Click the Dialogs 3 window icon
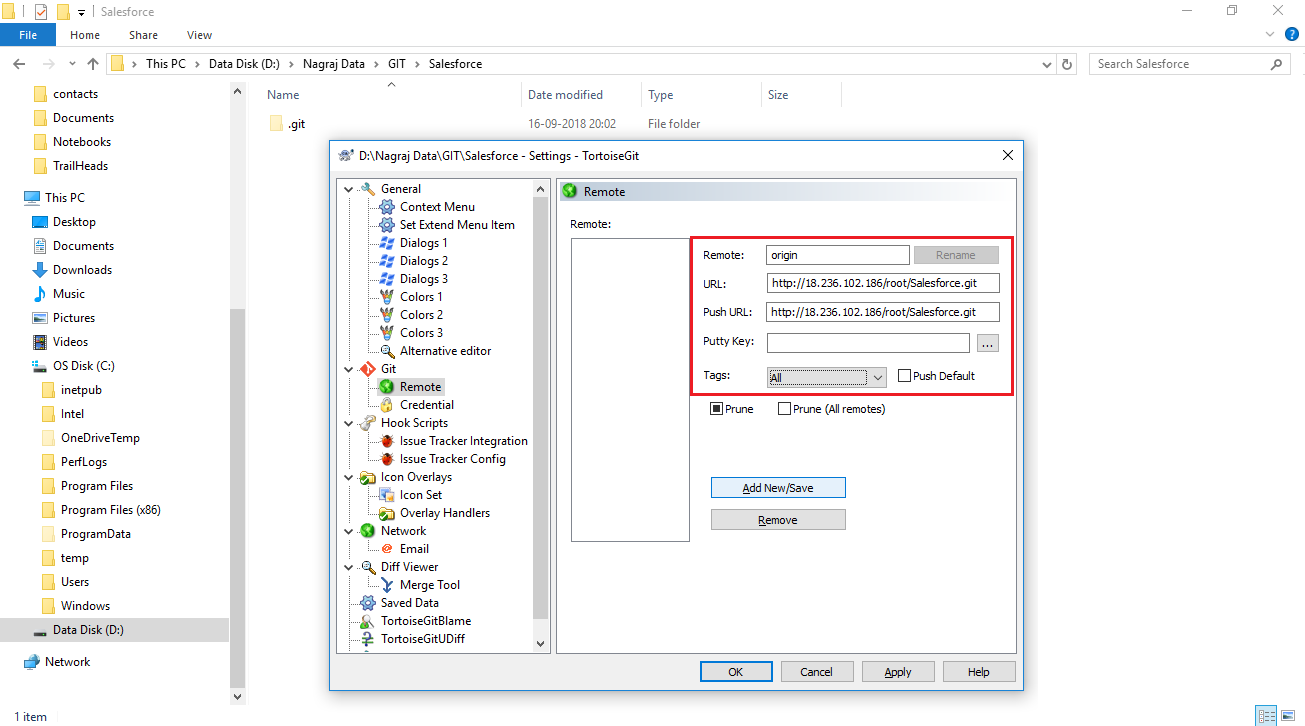This screenshot has height=726, width=1305. click(387, 279)
